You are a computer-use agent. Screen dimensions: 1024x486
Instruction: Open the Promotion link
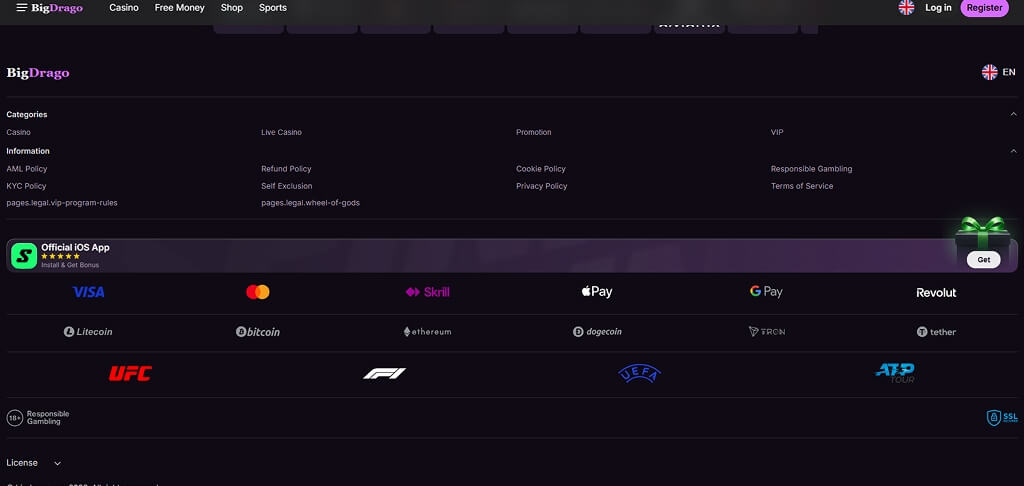(x=534, y=132)
